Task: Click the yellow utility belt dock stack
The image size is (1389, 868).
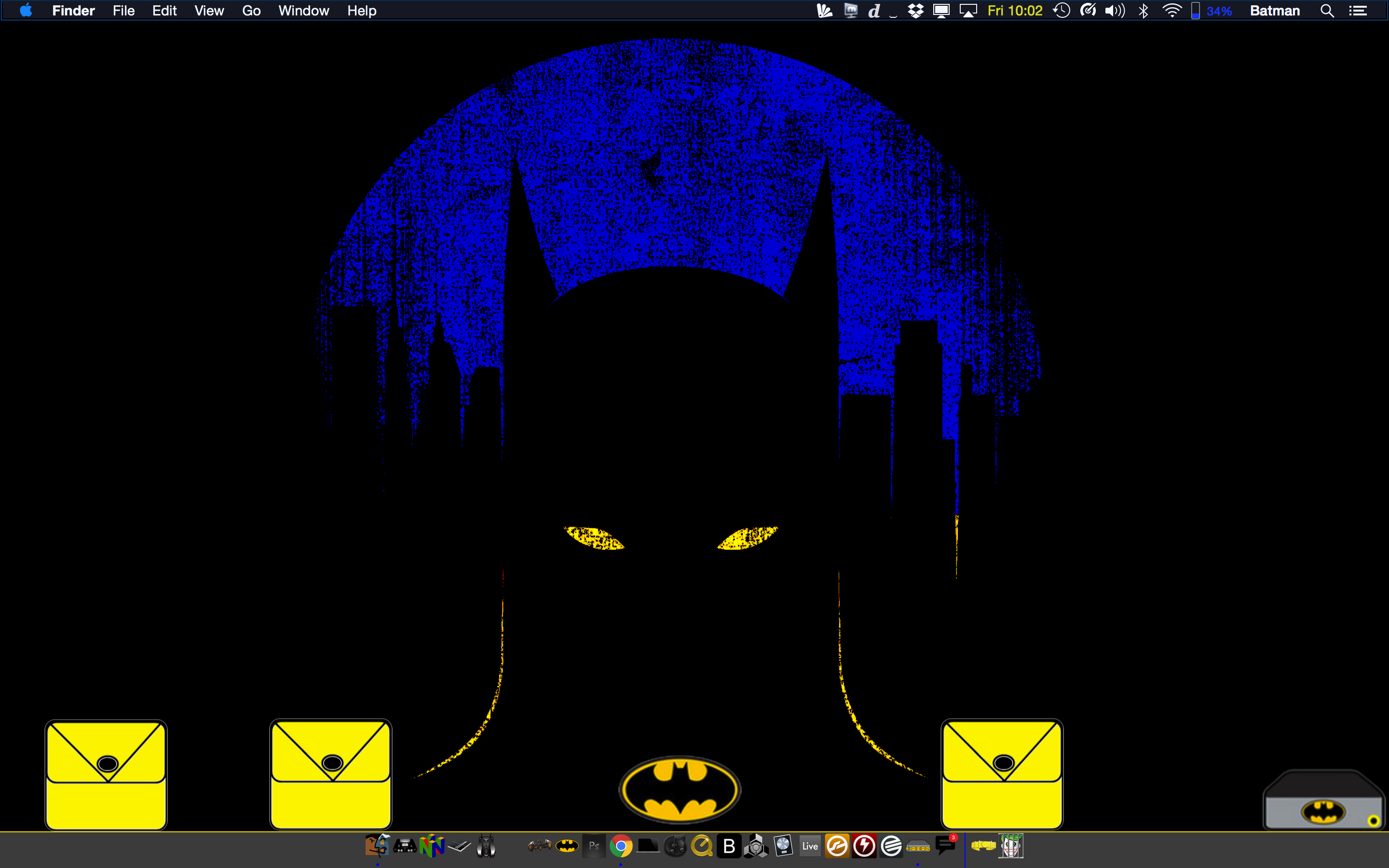Action: coord(983,846)
